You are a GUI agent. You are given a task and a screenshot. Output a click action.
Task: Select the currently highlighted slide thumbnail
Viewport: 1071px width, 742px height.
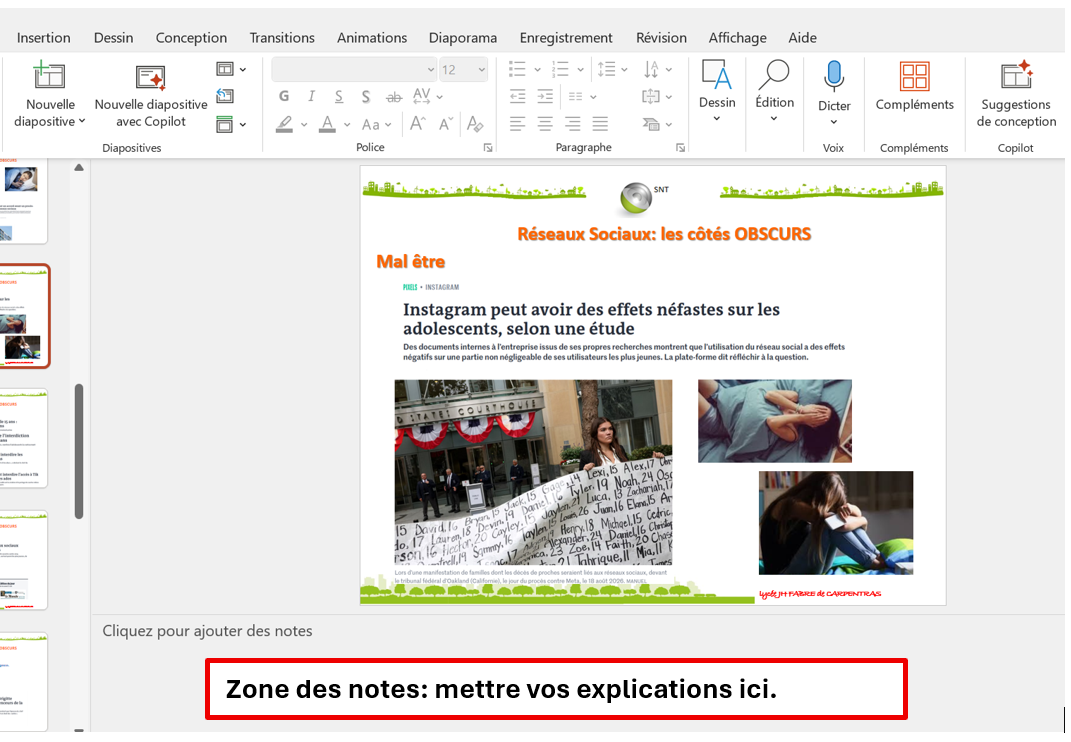(x=24, y=316)
